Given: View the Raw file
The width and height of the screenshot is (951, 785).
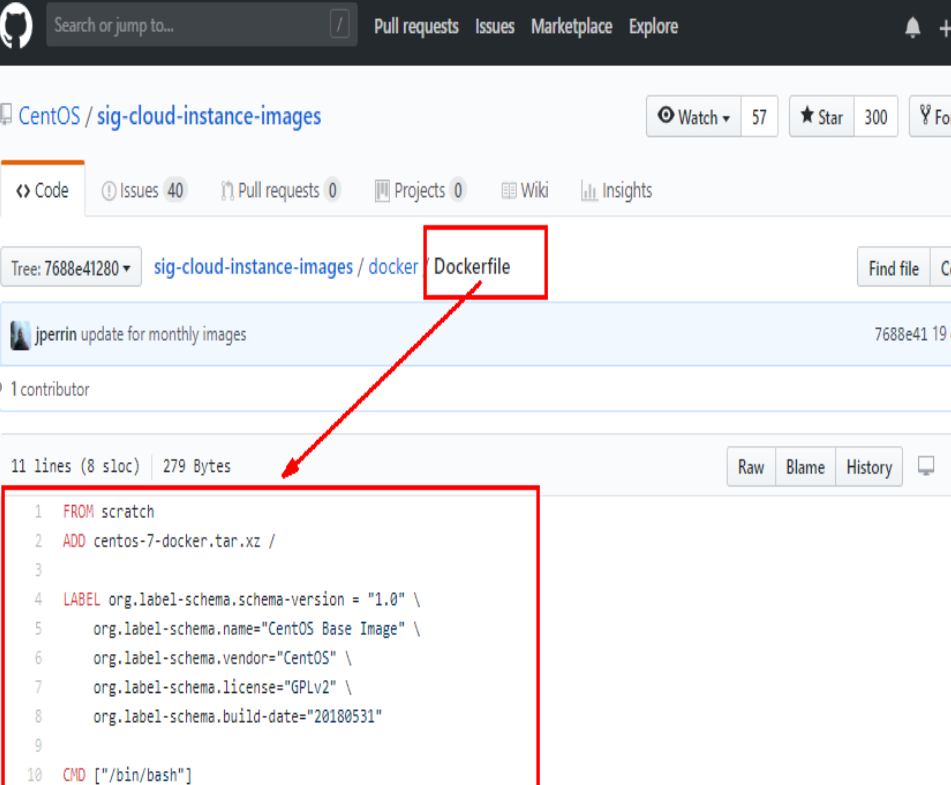Looking at the screenshot, I should coord(751,467).
